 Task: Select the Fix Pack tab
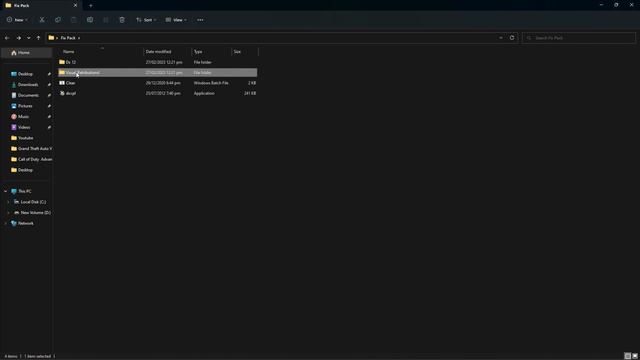pos(41,5)
